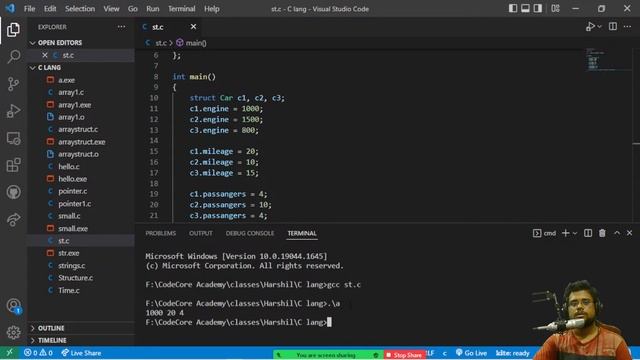Image resolution: width=640 pixels, height=360 pixels.
Task: Open the View menu
Action: tap(111, 9)
